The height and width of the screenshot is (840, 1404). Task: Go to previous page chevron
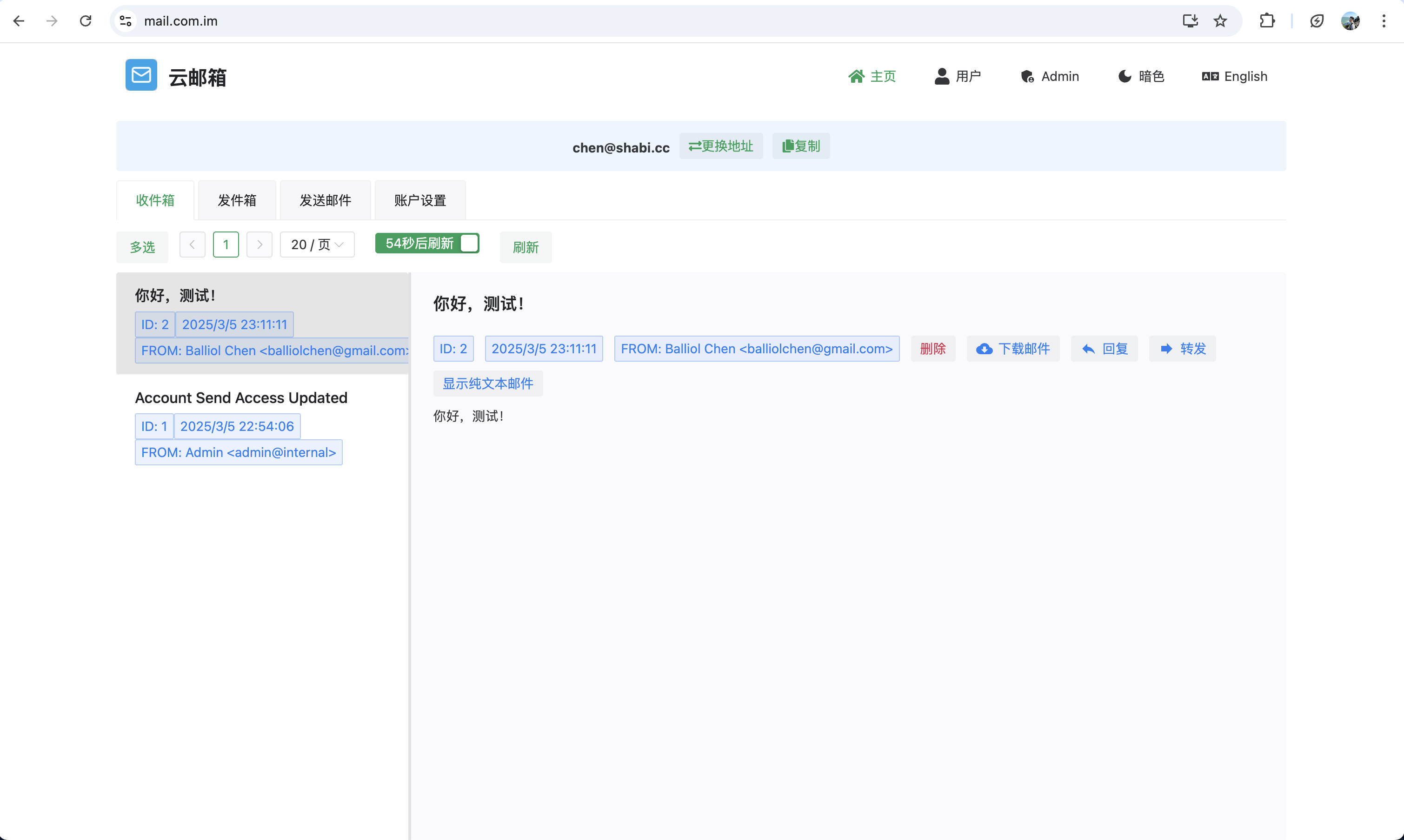pos(192,245)
